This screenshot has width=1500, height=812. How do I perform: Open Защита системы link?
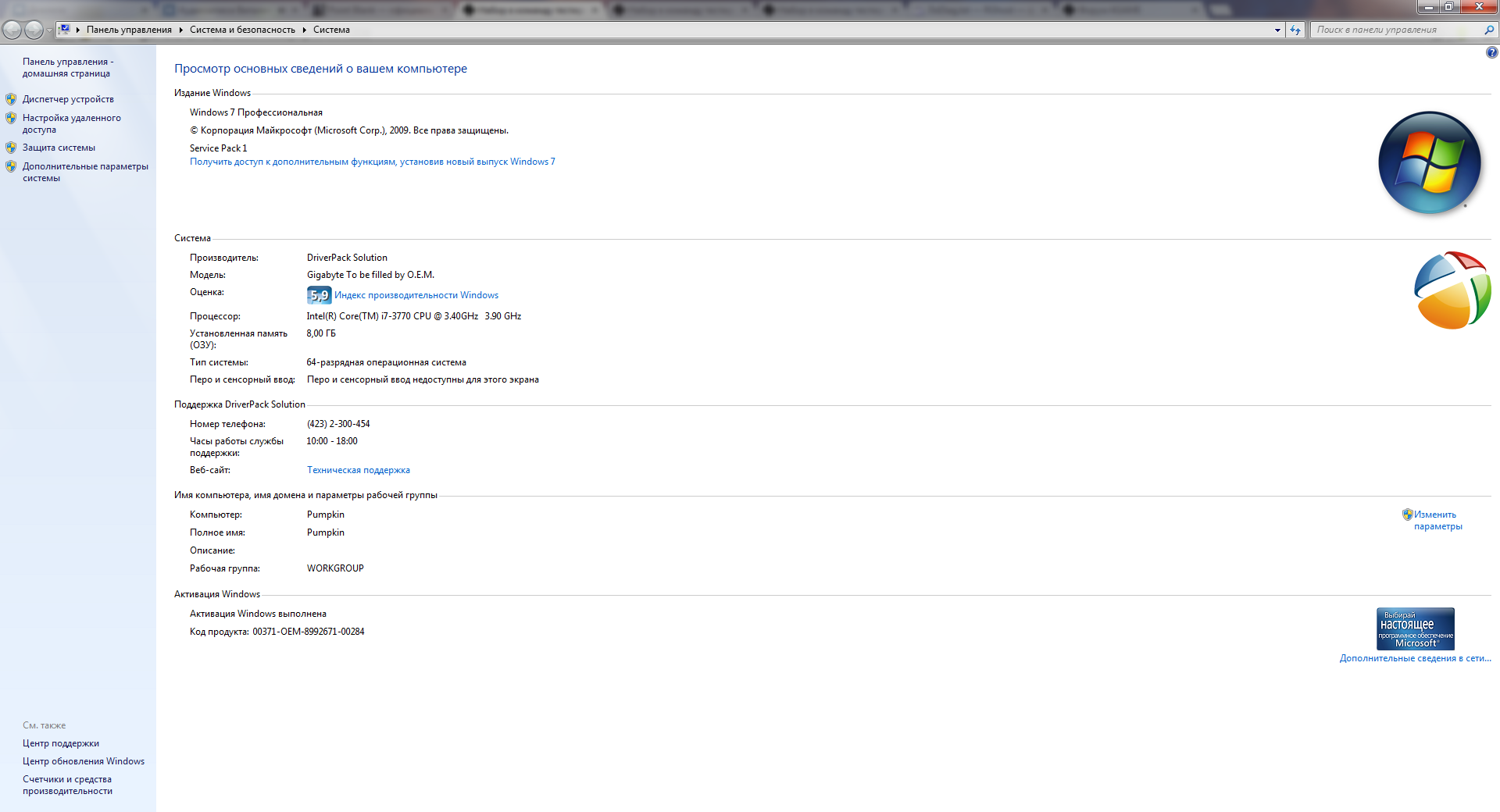click(x=59, y=148)
